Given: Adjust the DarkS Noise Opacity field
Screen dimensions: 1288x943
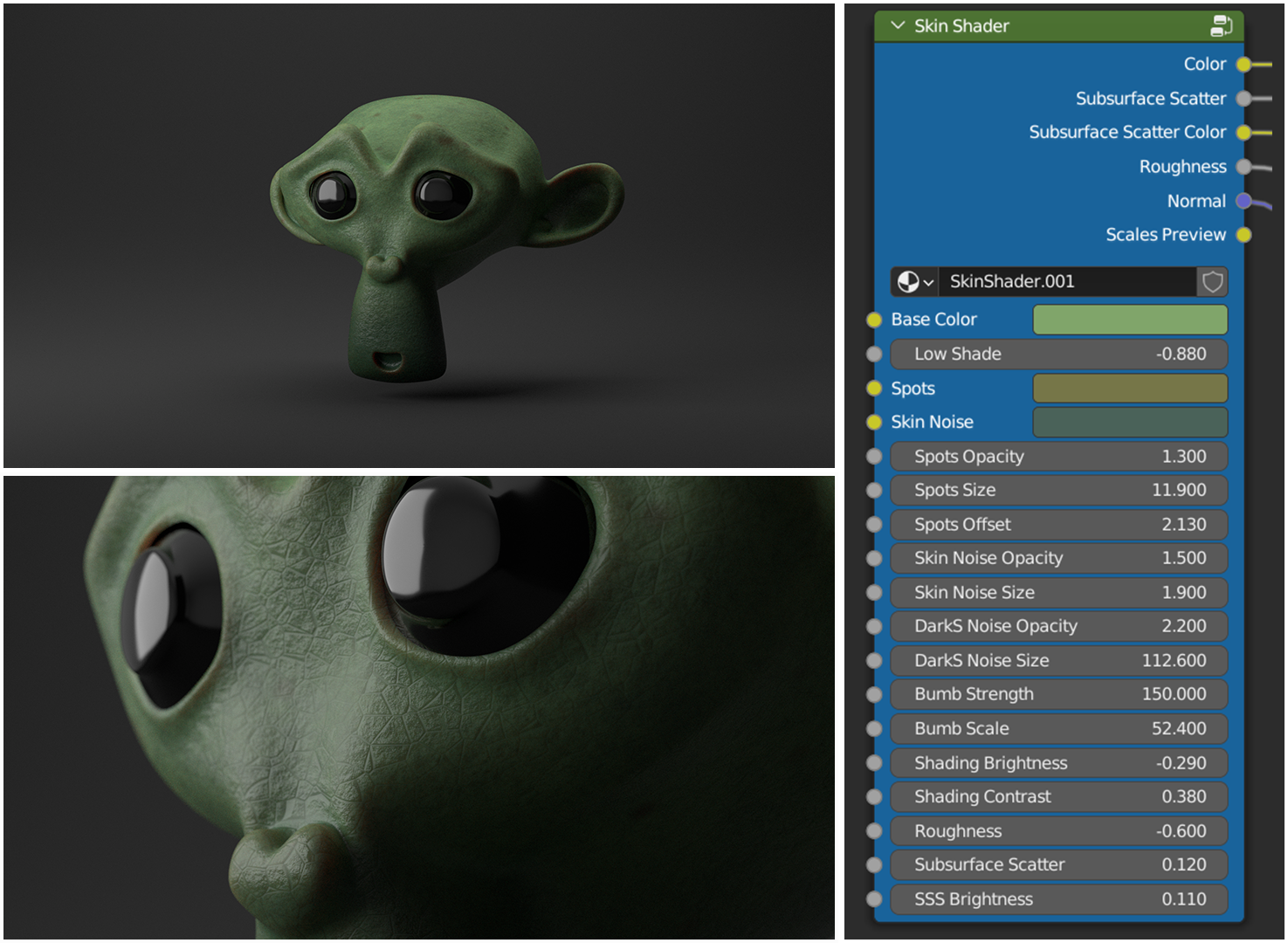Looking at the screenshot, I should (1059, 627).
